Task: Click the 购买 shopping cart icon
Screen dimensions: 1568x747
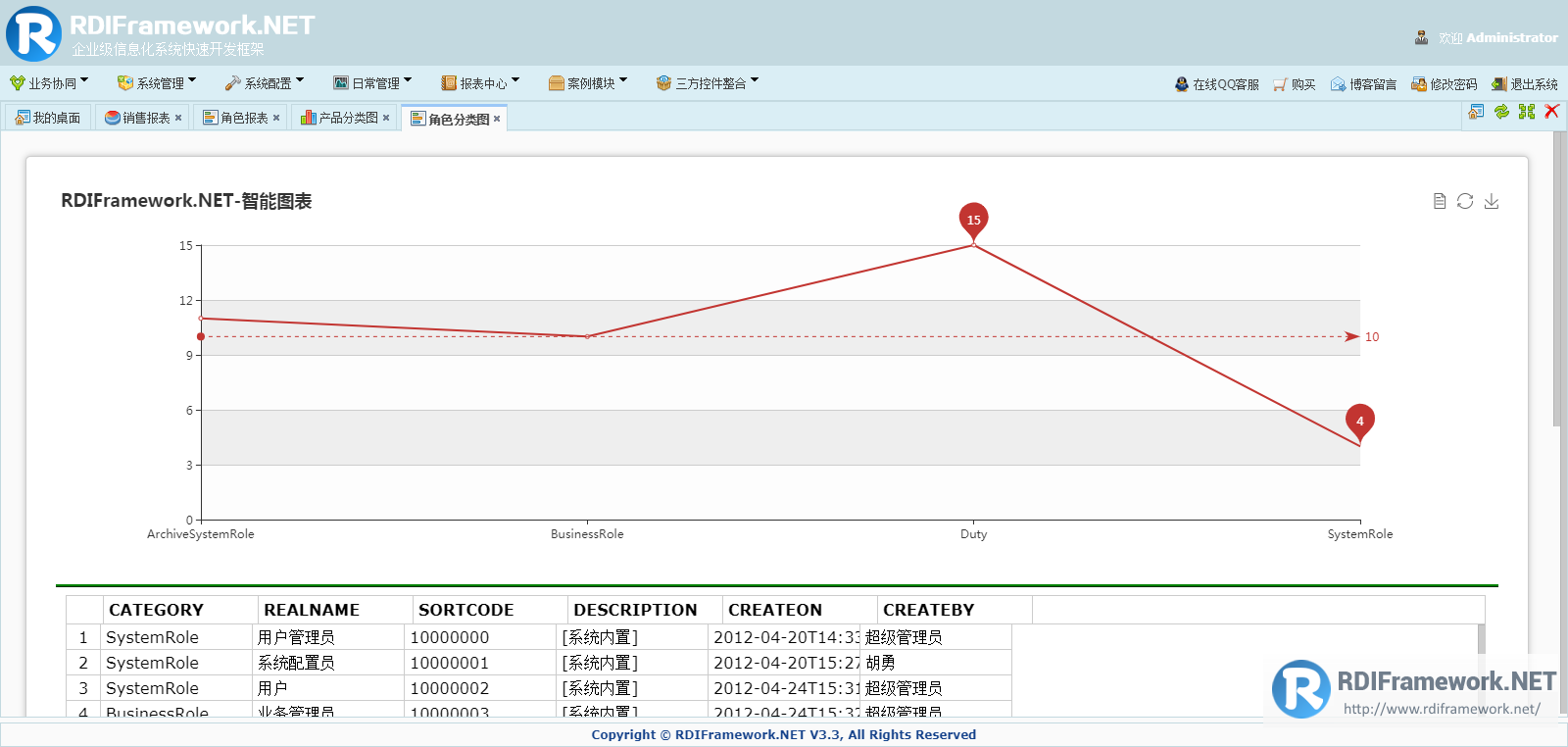Action: pos(1280,84)
